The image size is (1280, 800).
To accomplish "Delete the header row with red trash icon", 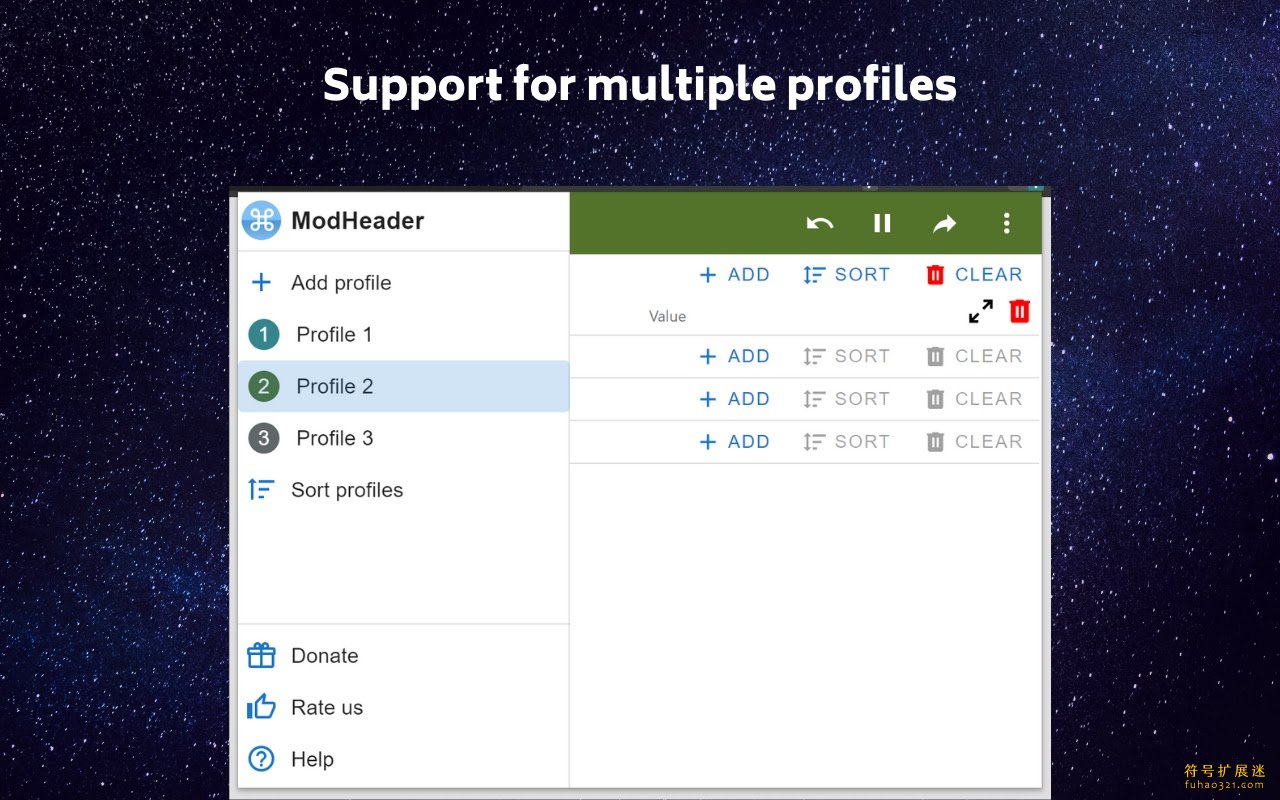I will click(1019, 311).
